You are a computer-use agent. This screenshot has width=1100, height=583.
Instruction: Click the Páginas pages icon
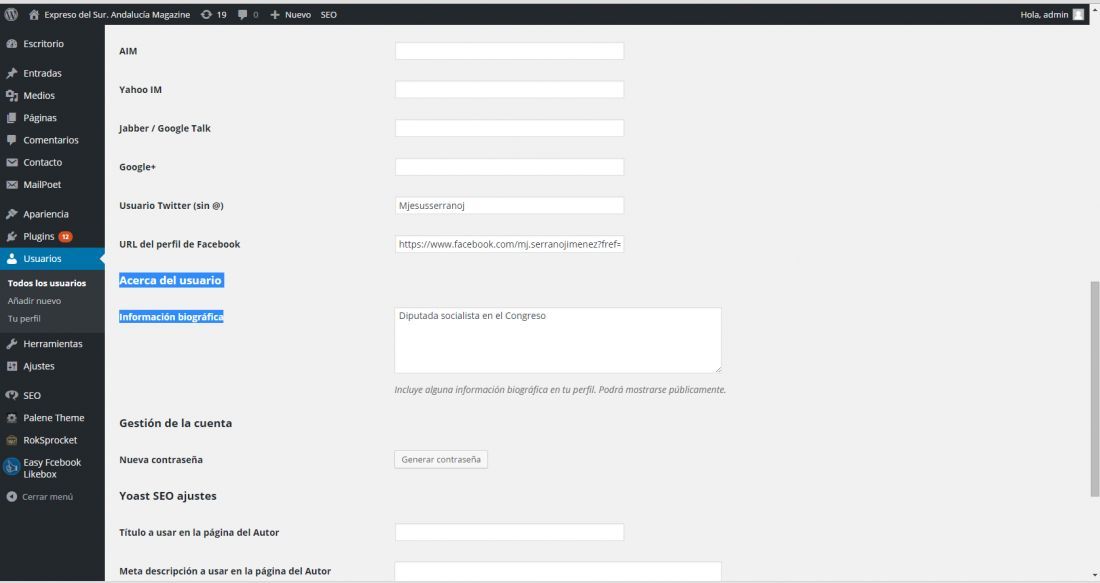12,118
